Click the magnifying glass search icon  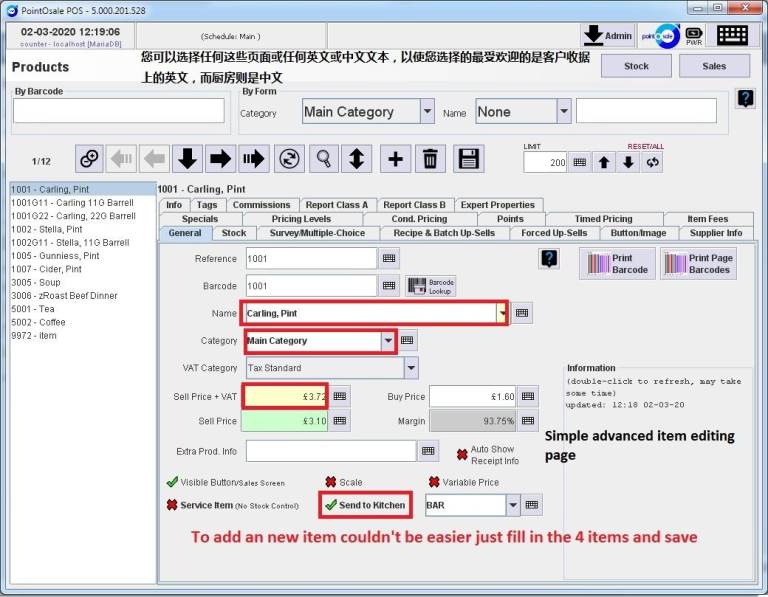[323, 159]
